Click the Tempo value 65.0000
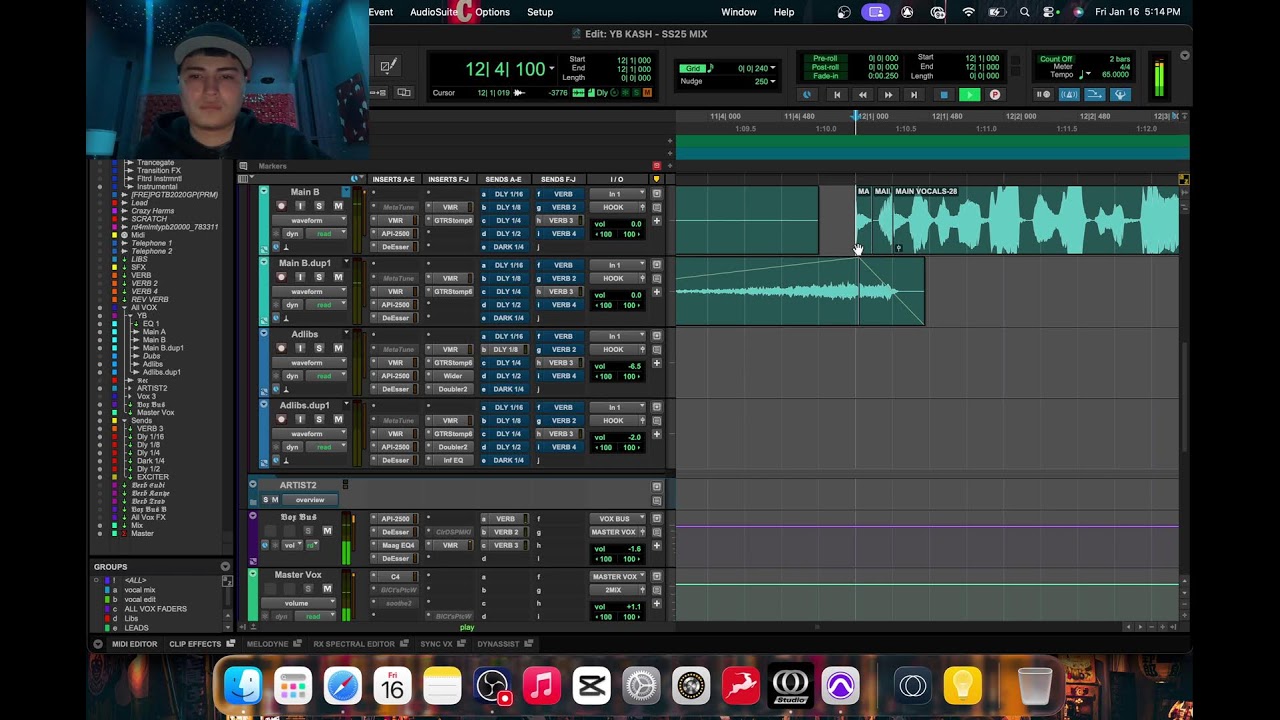Image resolution: width=1280 pixels, height=720 pixels. 1115,75
